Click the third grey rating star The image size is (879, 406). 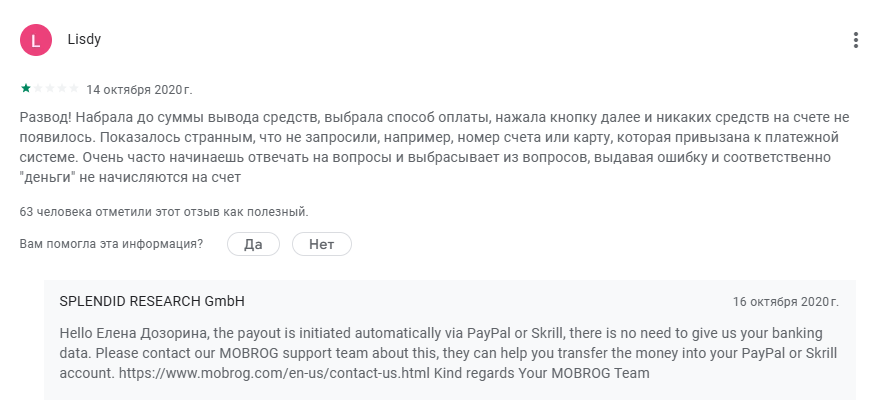pyautogui.click(x=50, y=87)
